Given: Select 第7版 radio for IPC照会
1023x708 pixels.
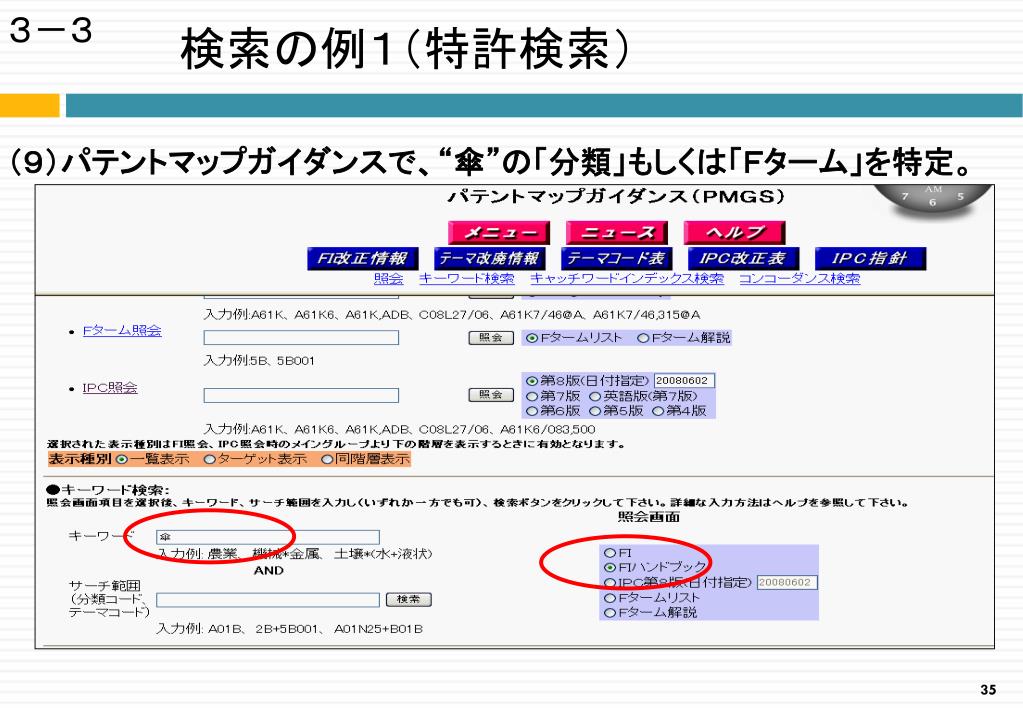Looking at the screenshot, I should 531,396.
